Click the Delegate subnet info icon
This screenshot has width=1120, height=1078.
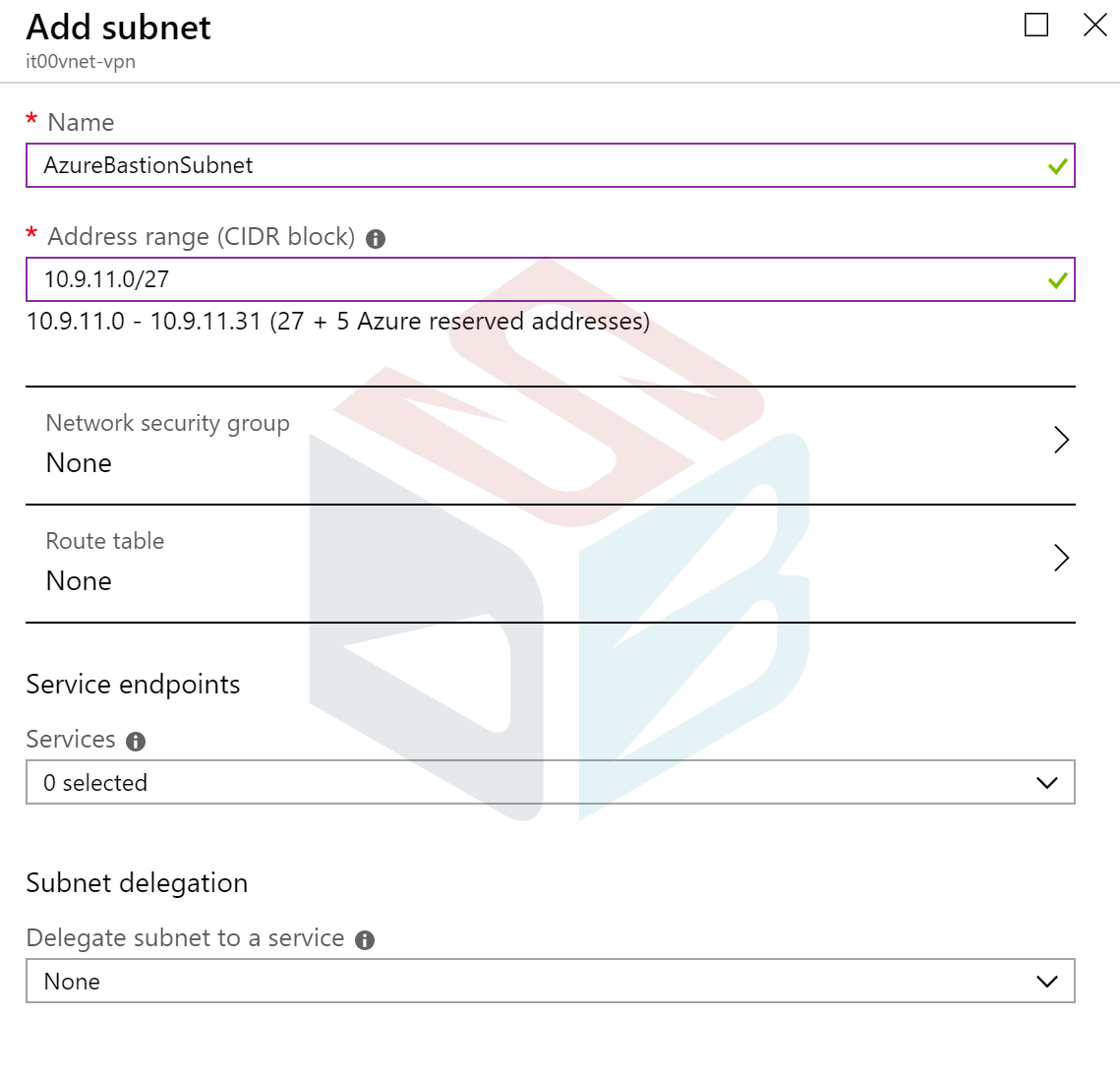click(x=364, y=940)
